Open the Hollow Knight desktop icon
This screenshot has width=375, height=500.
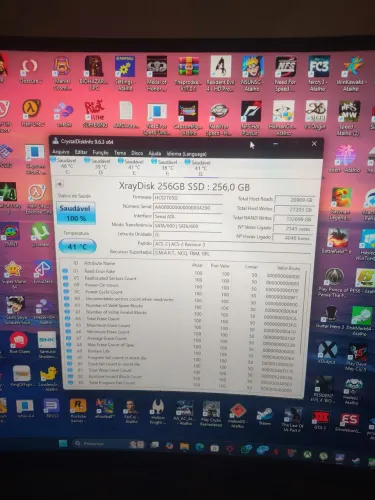tap(157, 412)
